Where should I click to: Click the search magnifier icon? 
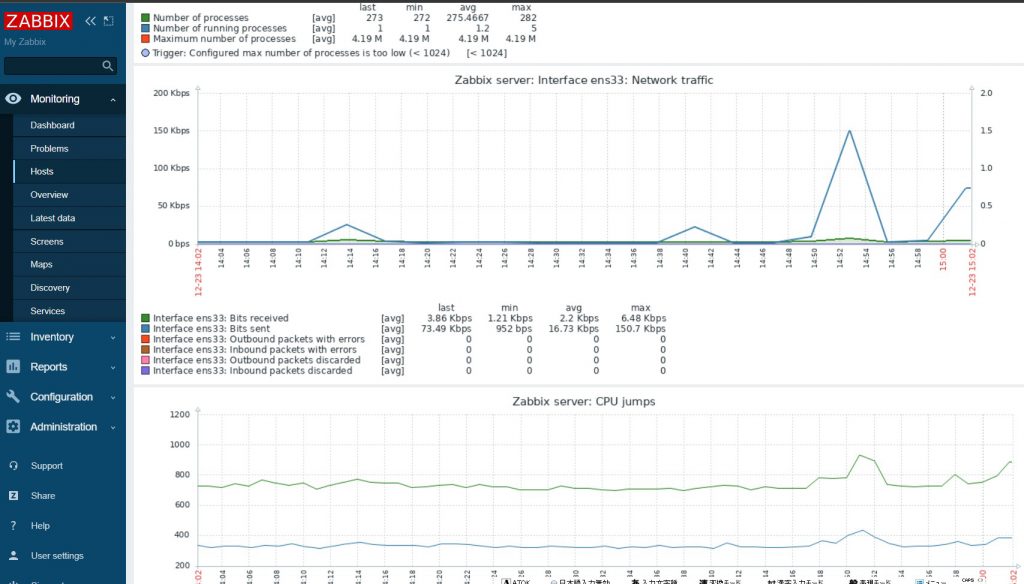[x=108, y=65]
